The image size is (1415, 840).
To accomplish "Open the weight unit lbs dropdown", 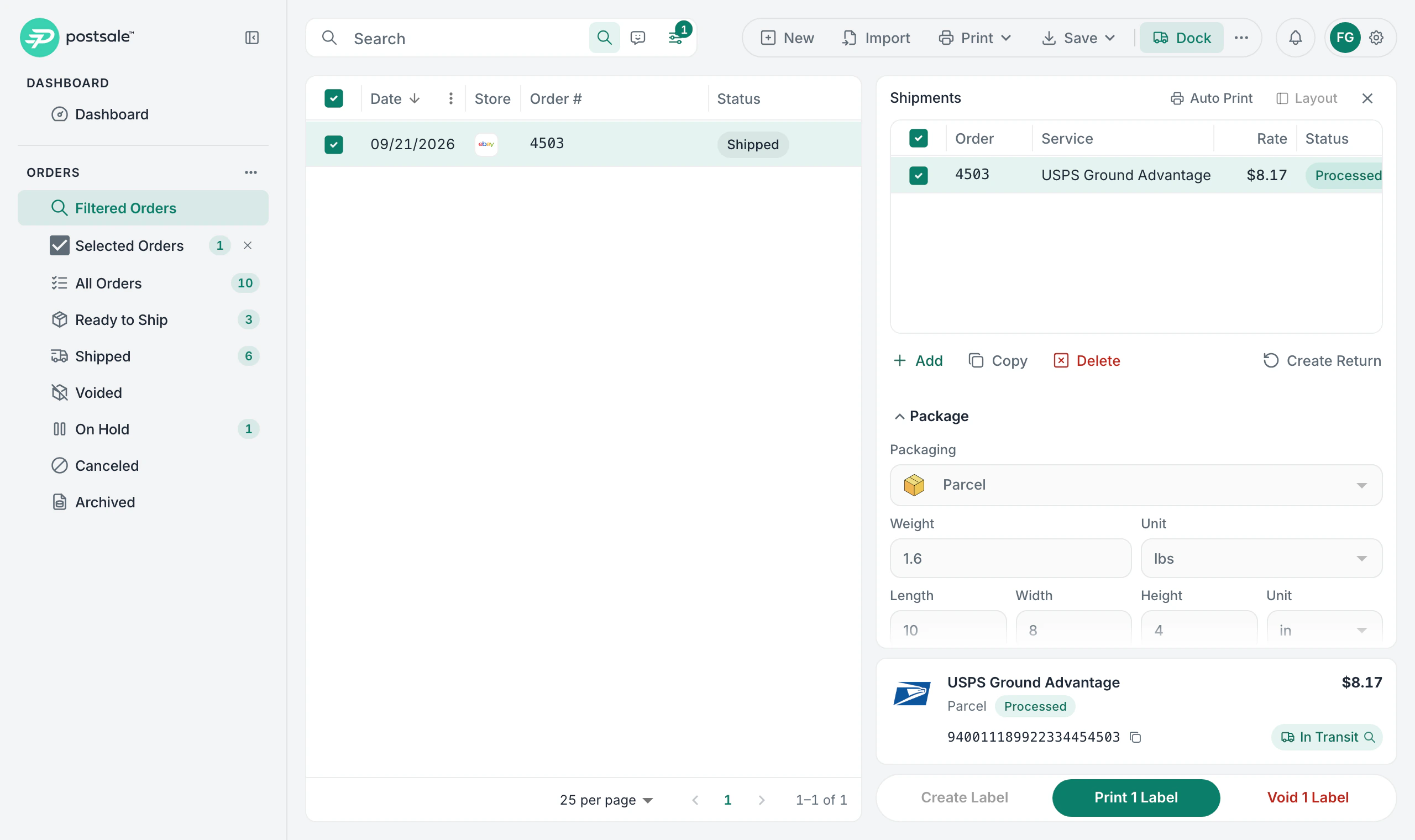I will [x=1261, y=558].
